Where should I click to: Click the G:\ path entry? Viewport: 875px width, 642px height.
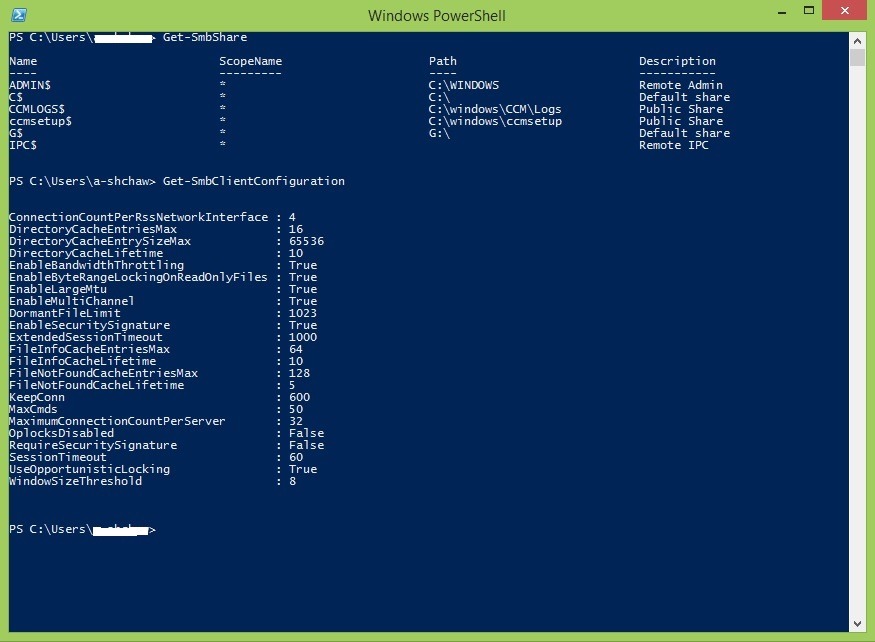click(x=439, y=133)
